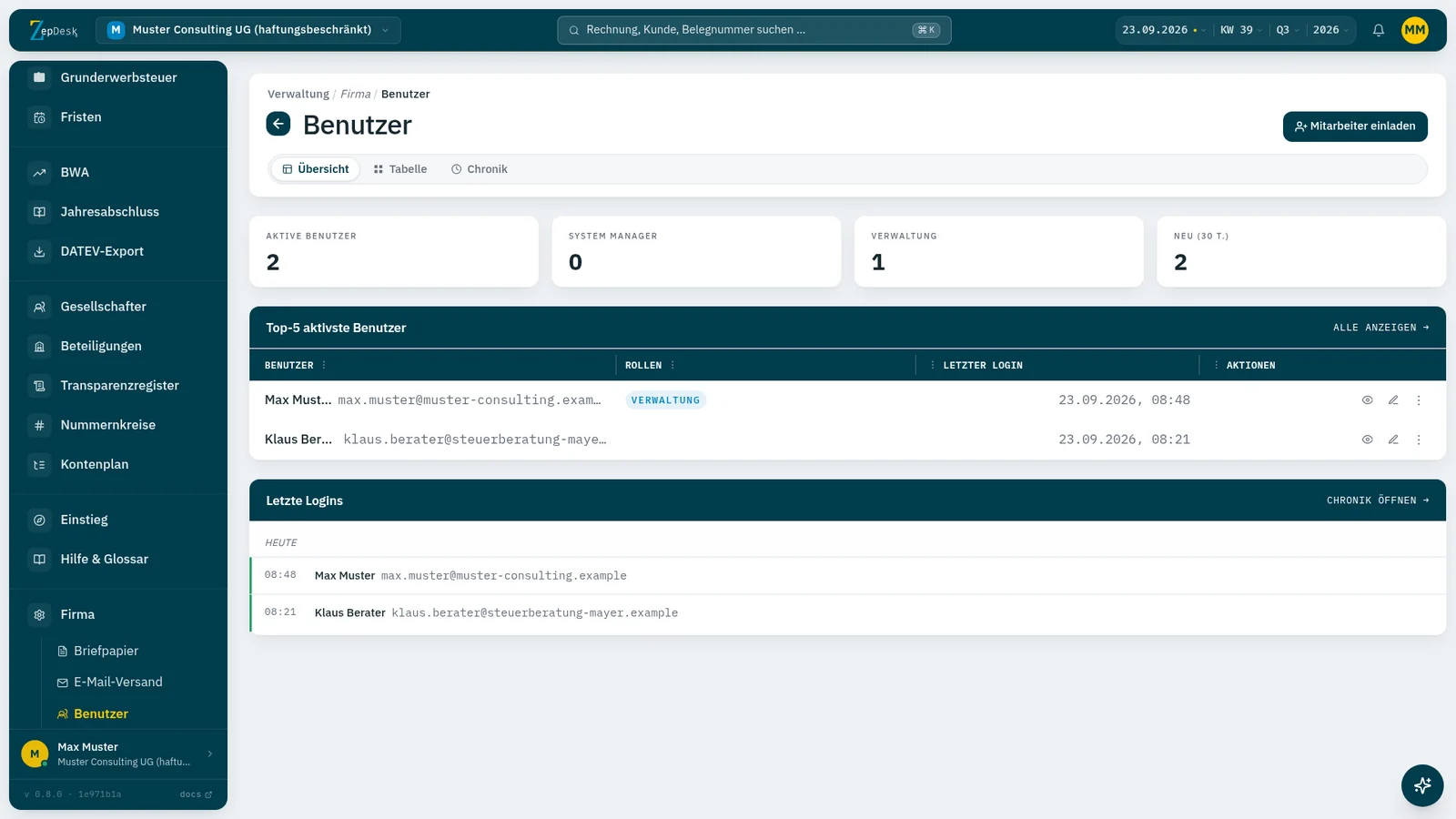This screenshot has height=819, width=1456.
Task: Open Fristen in sidebar
Action: (x=118, y=117)
